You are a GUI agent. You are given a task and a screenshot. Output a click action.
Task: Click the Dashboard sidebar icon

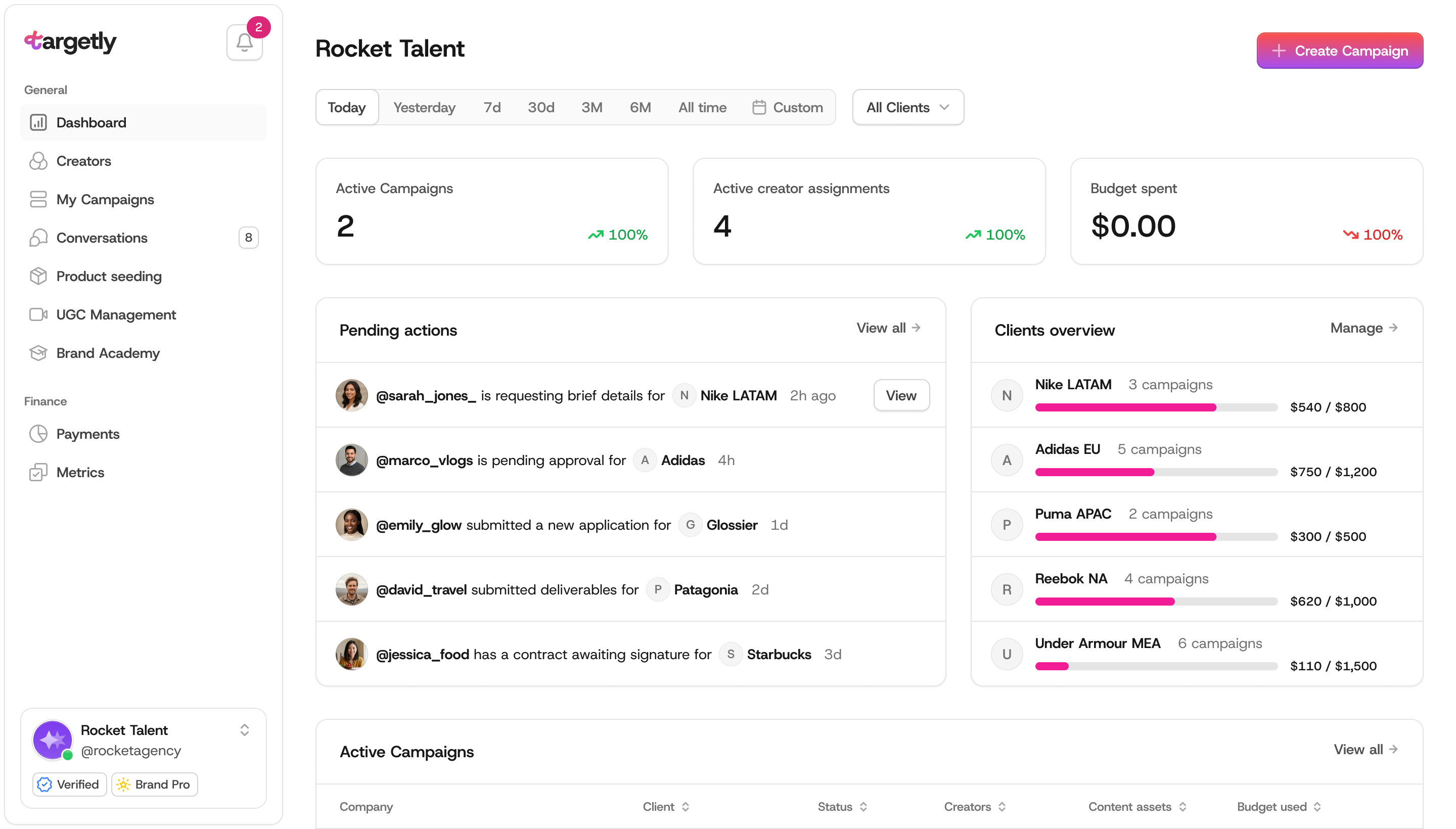(38, 122)
